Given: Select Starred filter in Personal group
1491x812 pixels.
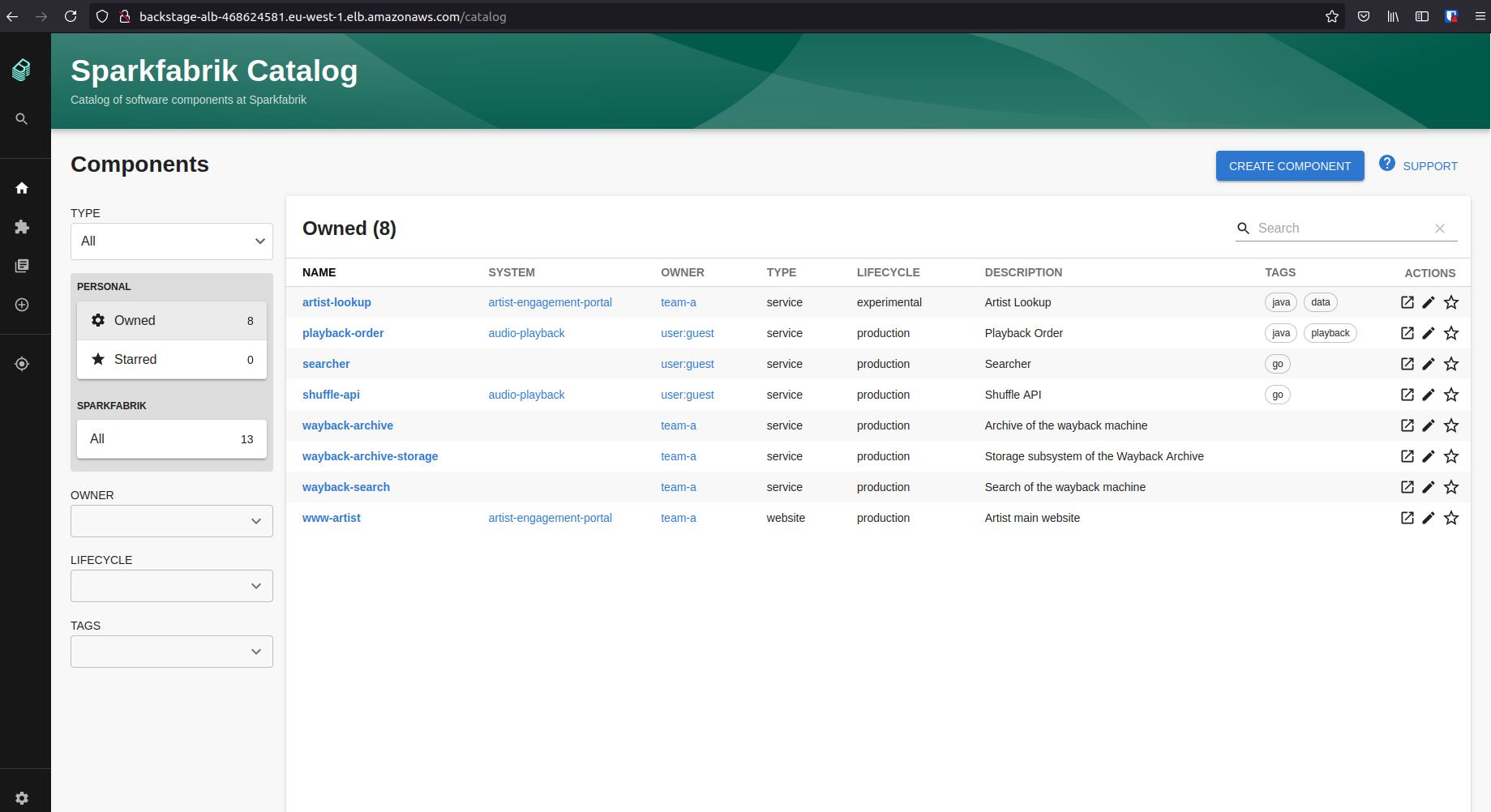Looking at the screenshot, I should pos(172,360).
